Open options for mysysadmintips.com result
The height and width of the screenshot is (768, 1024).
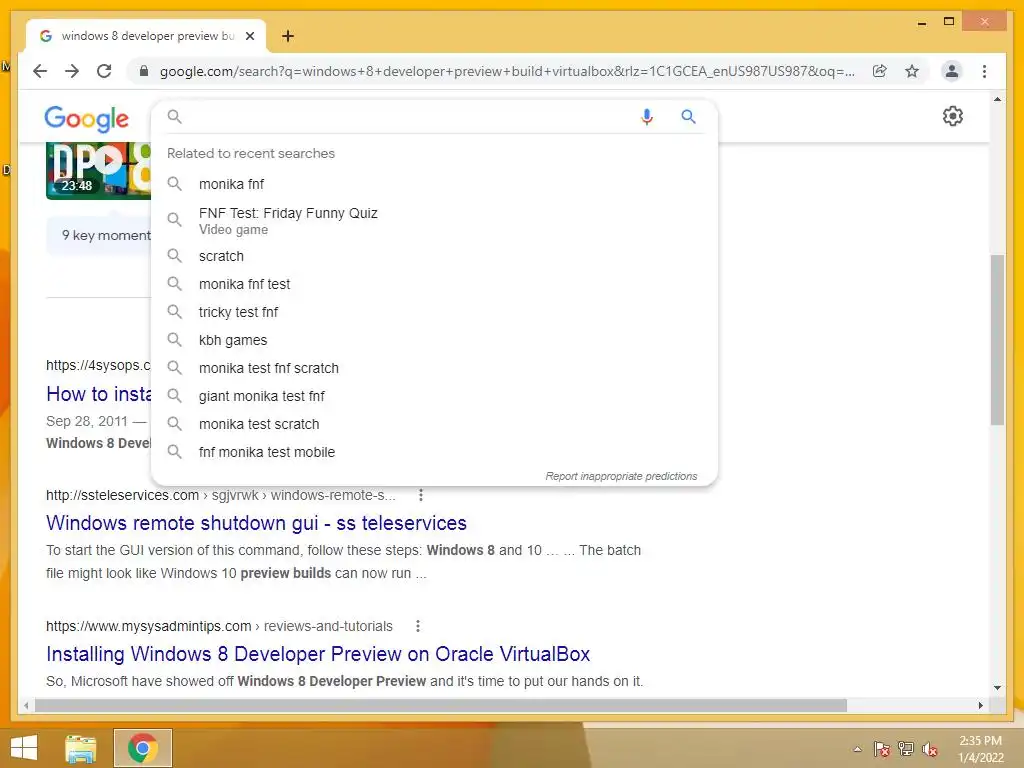[x=418, y=626]
